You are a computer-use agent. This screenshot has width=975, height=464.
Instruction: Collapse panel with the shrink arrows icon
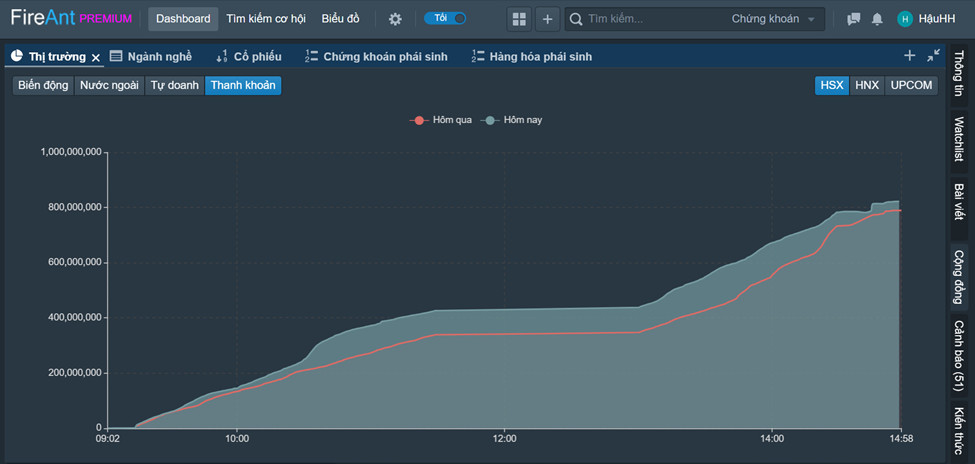point(933,56)
